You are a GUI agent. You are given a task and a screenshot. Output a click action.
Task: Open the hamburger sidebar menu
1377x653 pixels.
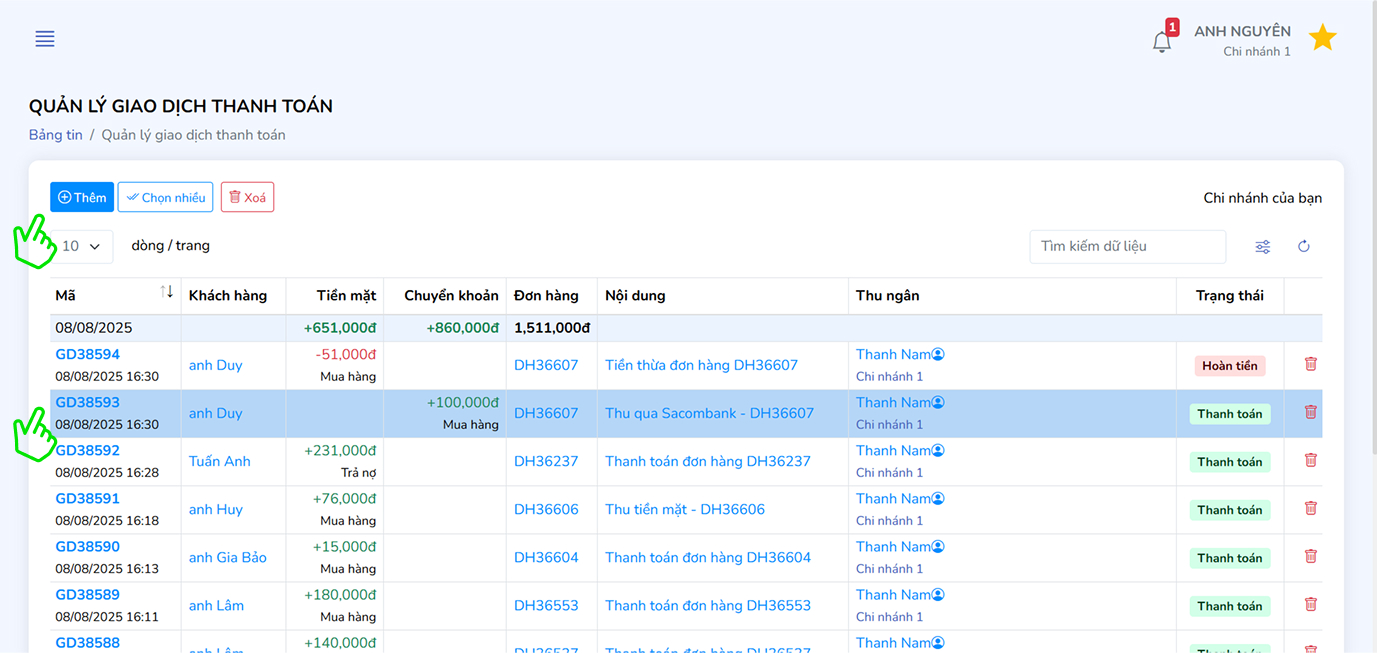(x=45, y=39)
